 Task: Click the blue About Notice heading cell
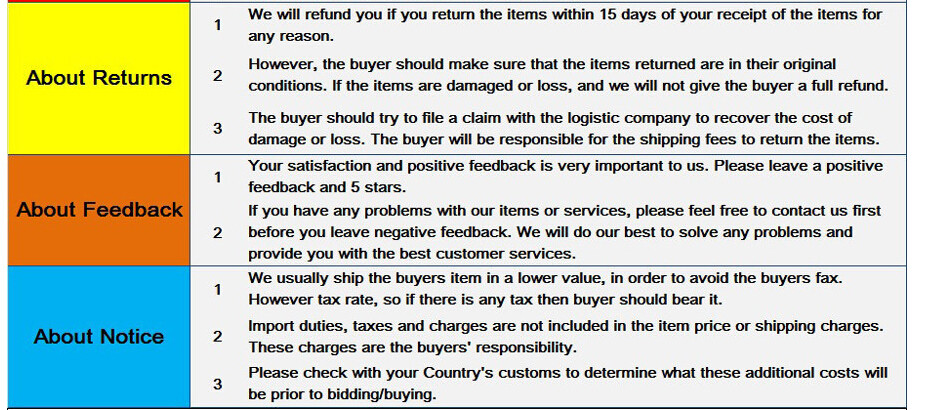(98, 336)
